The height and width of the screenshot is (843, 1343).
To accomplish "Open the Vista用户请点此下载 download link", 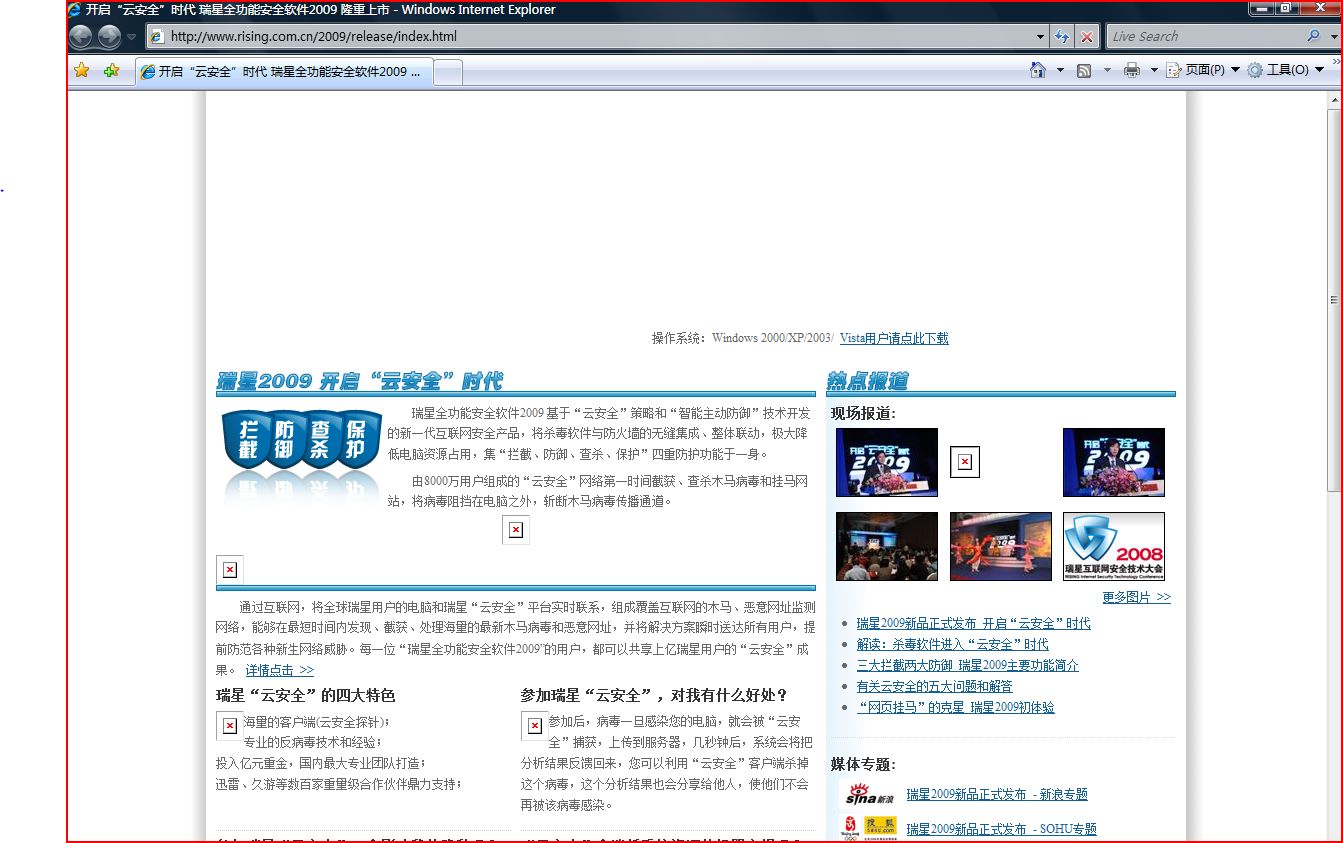I will pos(894,338).
